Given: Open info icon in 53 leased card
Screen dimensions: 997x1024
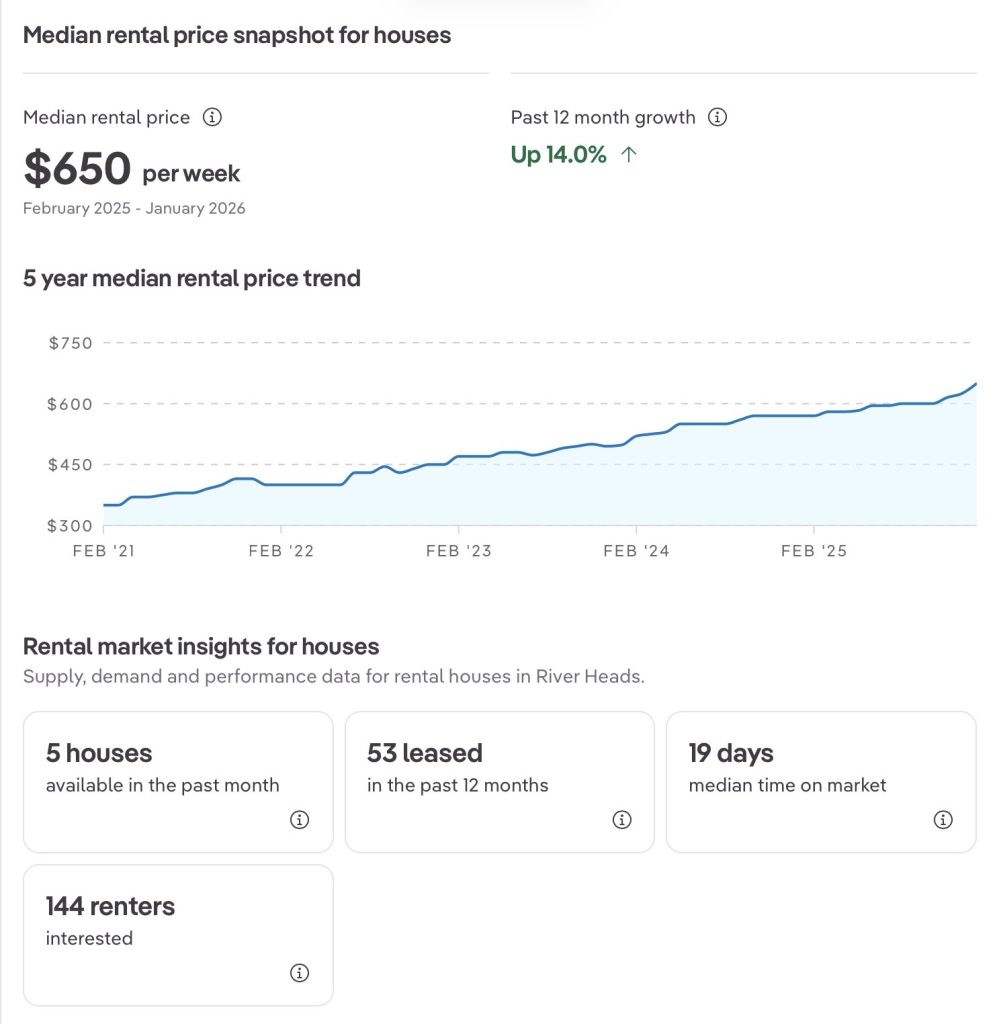Looking at the screenshot, I should pyautogui.click(x=621, y=820).
